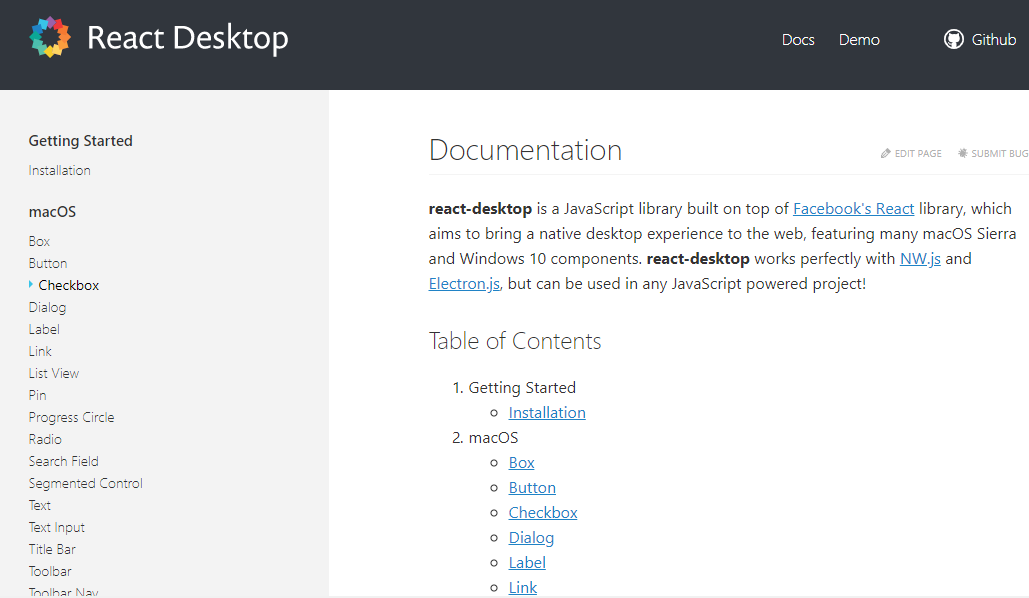This screenshot has width=1029, height=598.
Task: Select Box in the sidebar
Action: tap(39, 242)
